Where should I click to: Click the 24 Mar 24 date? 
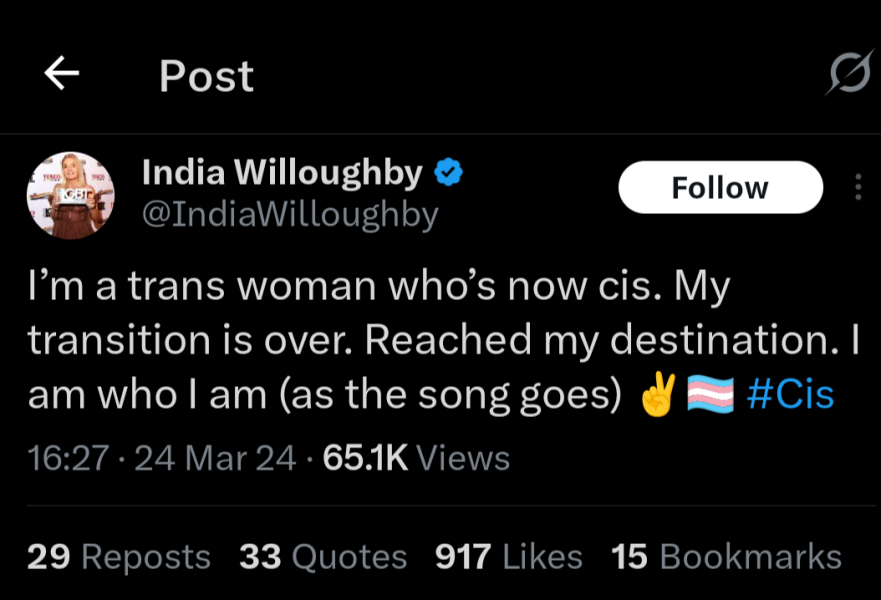pos(215,458)
